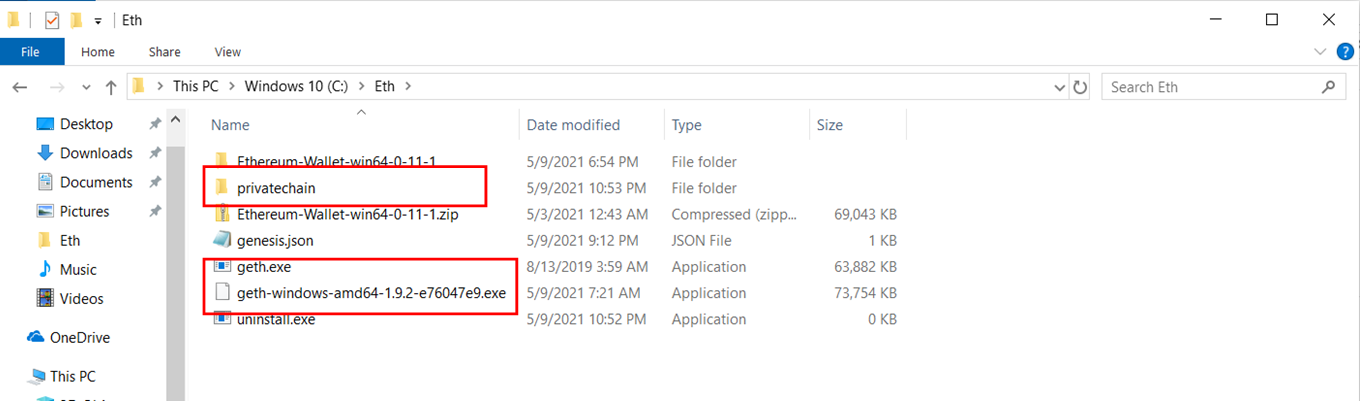Click the geth.exe application icon
The height and width of the screenshot is (406, 1360).
(x=222, y=267)
